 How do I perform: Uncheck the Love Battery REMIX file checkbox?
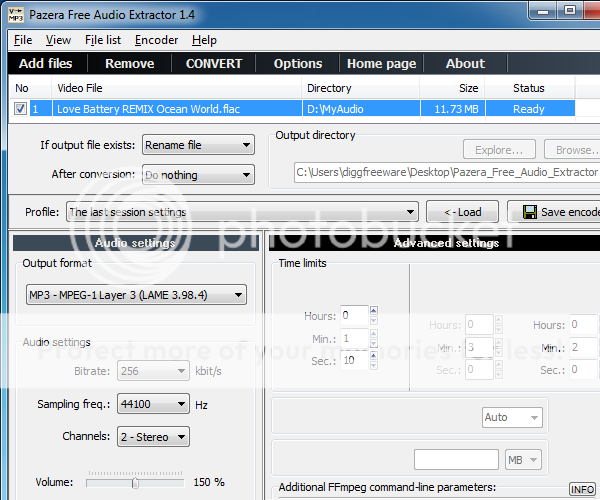pyautogui.click(x=20, y=109)
